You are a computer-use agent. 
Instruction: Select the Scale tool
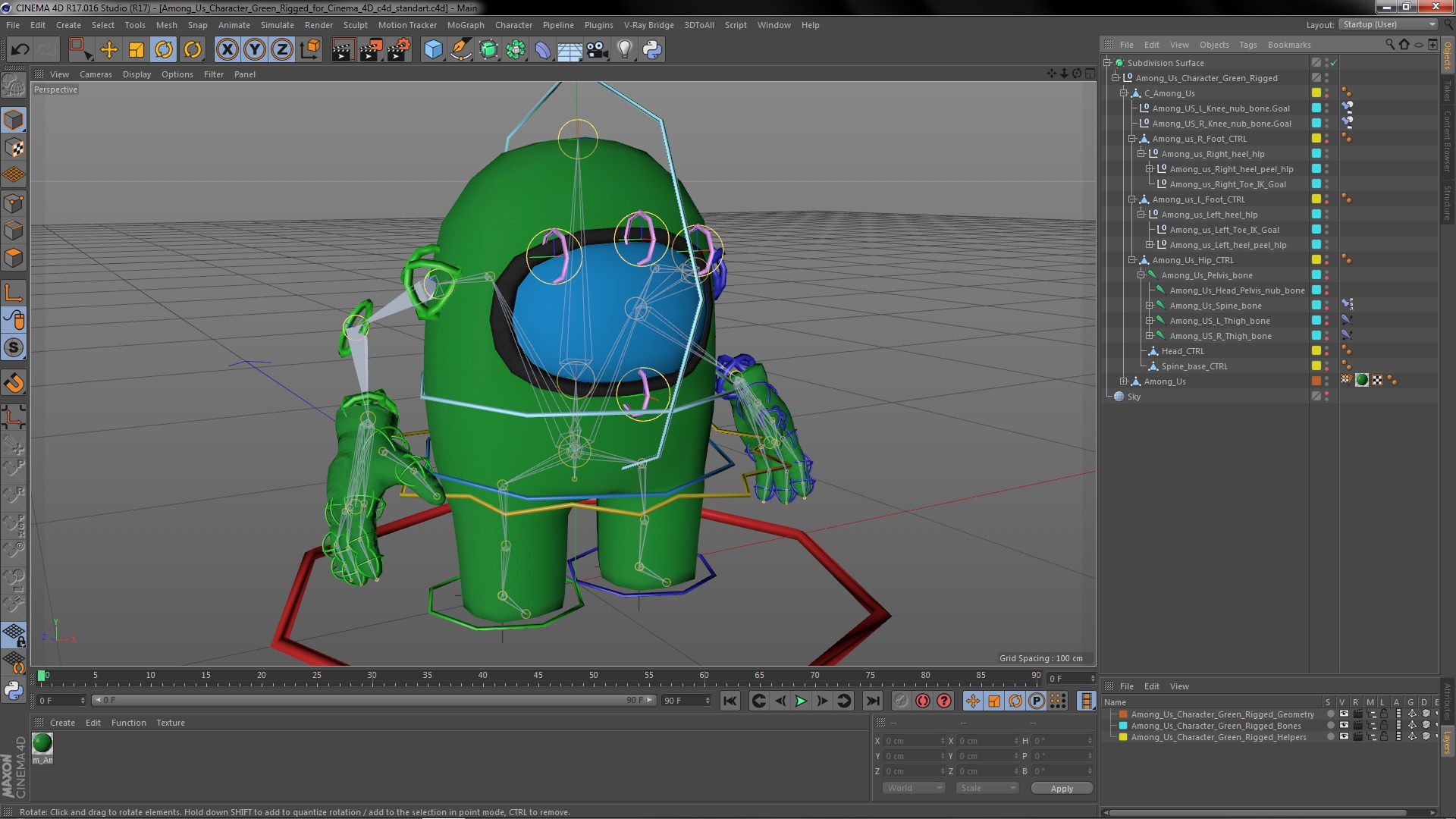click(x=136, y=50)
